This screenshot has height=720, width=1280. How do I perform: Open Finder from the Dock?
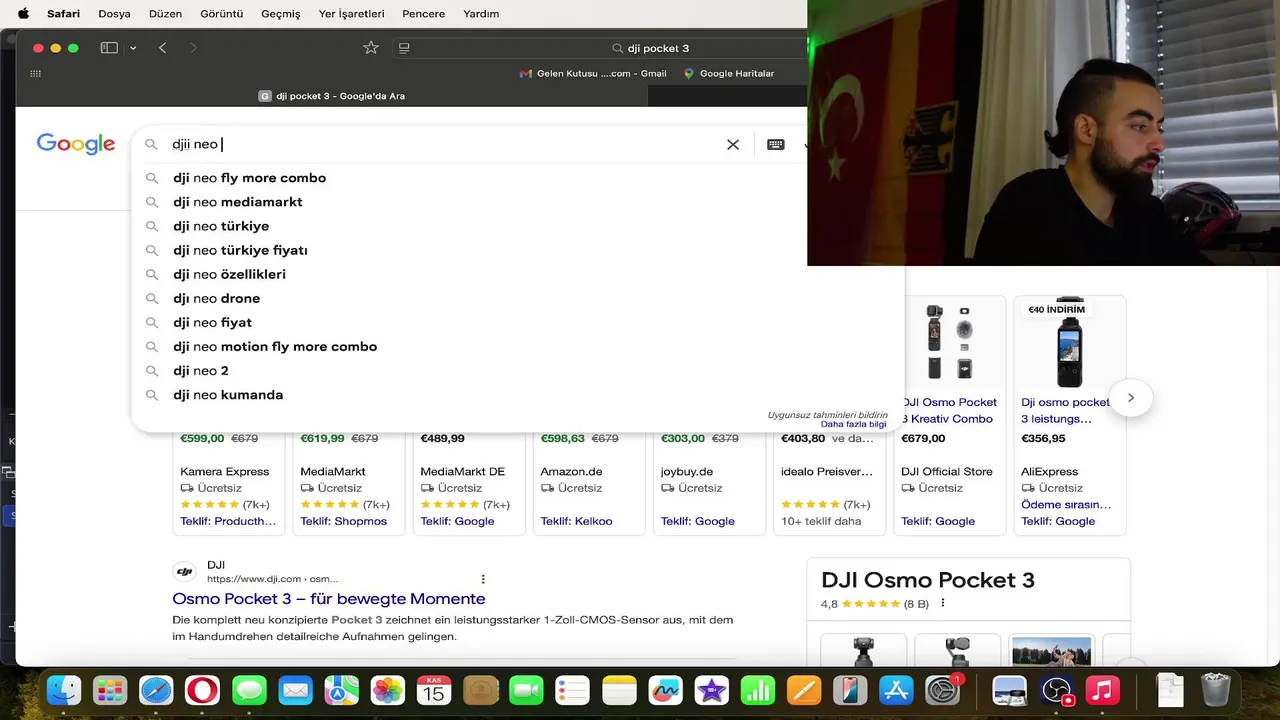point(65,690)
